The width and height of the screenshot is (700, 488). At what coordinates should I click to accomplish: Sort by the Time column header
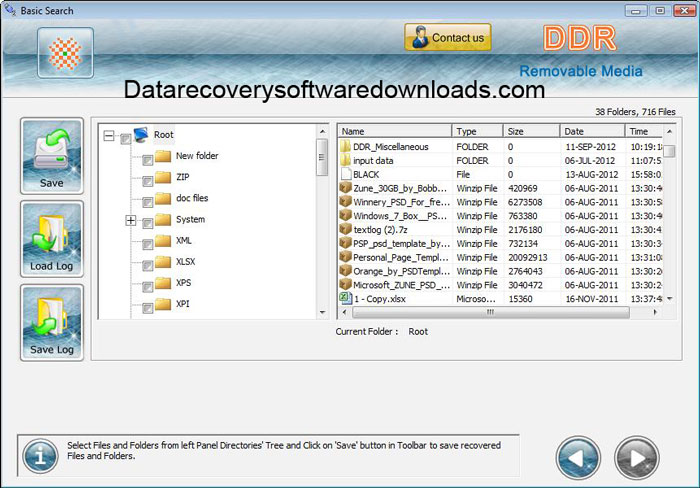[x=643, y=131]
